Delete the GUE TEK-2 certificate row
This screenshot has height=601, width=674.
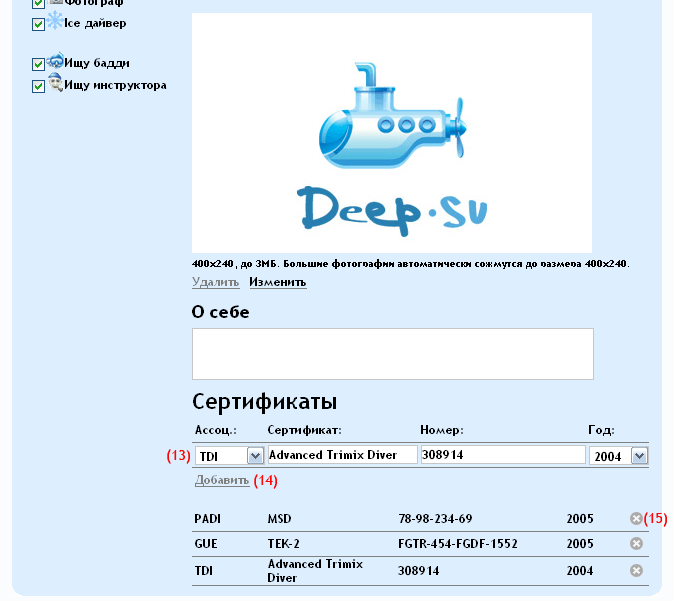[x=636, y=544]
